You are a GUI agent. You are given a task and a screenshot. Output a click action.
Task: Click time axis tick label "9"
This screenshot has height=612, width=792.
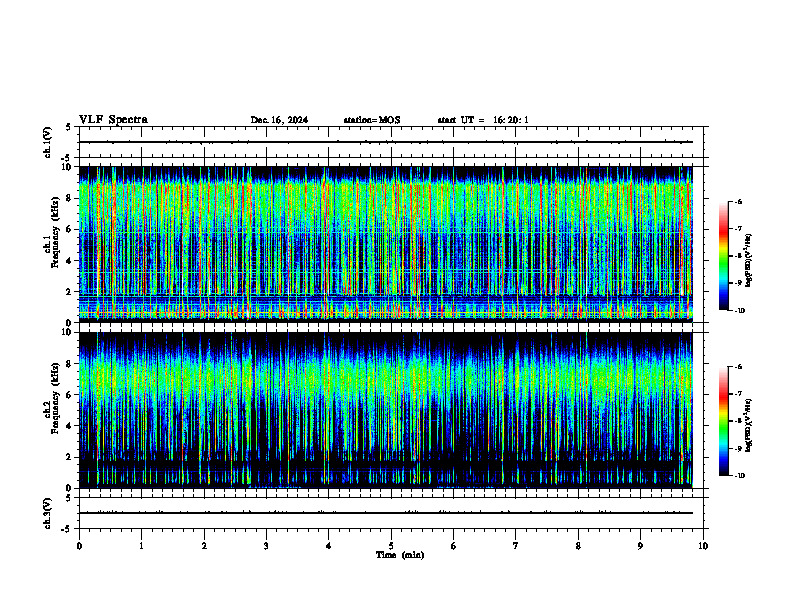click(x=640, y=546)
